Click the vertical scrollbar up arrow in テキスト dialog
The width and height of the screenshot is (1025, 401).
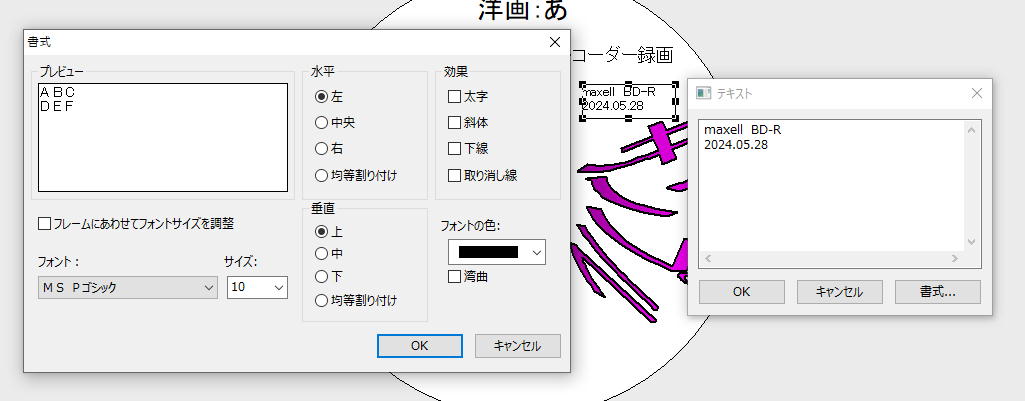tap(971, 130)
